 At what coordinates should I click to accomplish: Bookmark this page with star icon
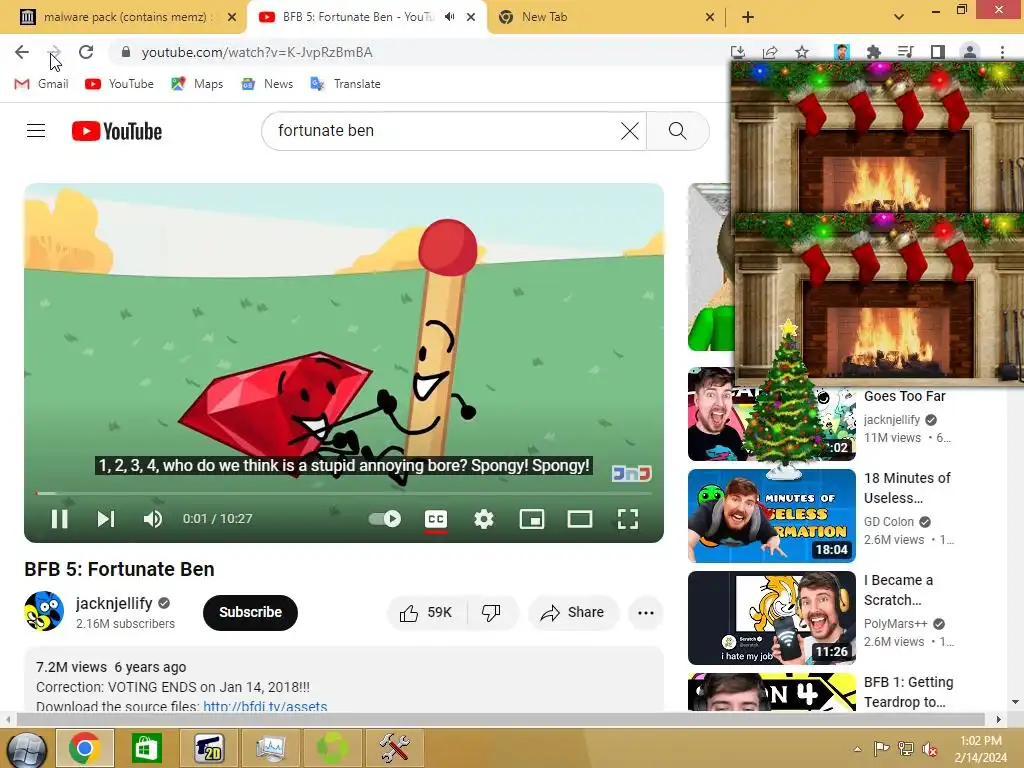[802, 52]
